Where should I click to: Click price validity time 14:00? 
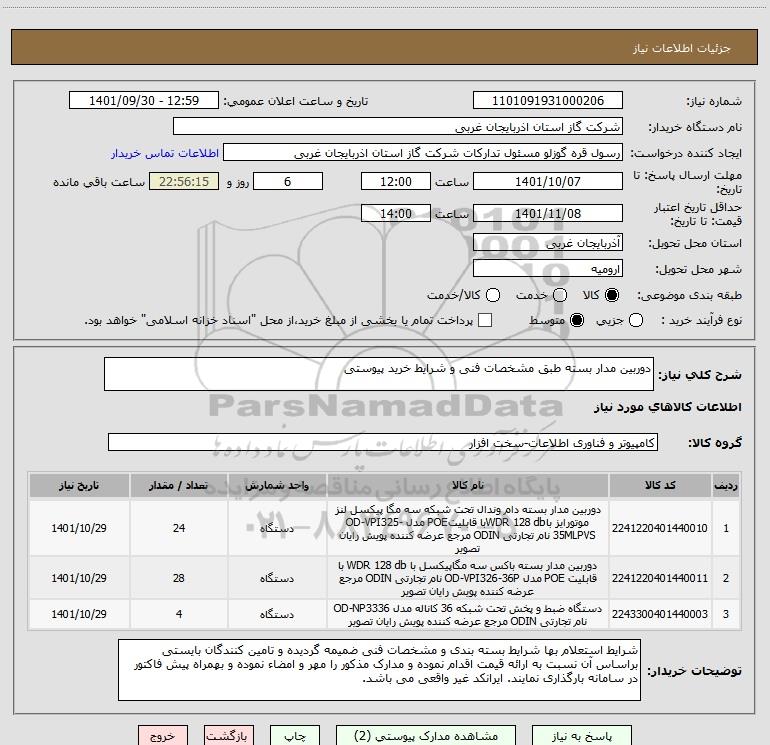pyautogui.click(x=396, y=214)
